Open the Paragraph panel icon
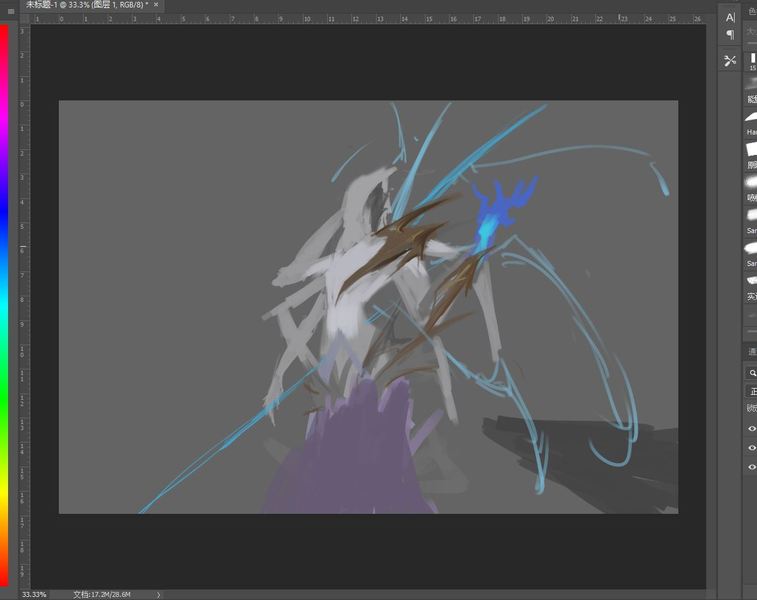 tap(730, 34)
